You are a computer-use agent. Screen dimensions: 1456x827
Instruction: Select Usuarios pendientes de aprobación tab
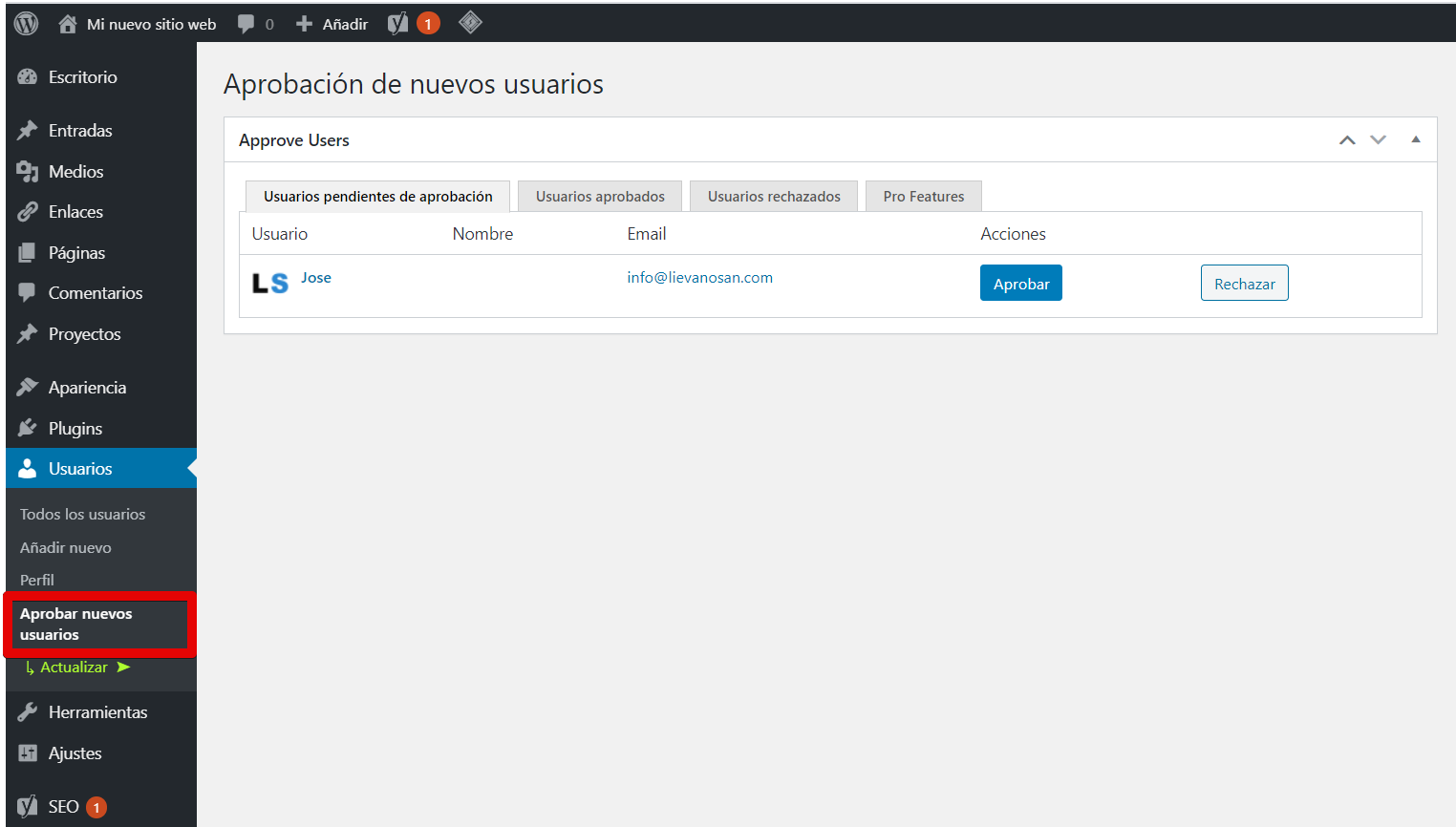[378, 196]
